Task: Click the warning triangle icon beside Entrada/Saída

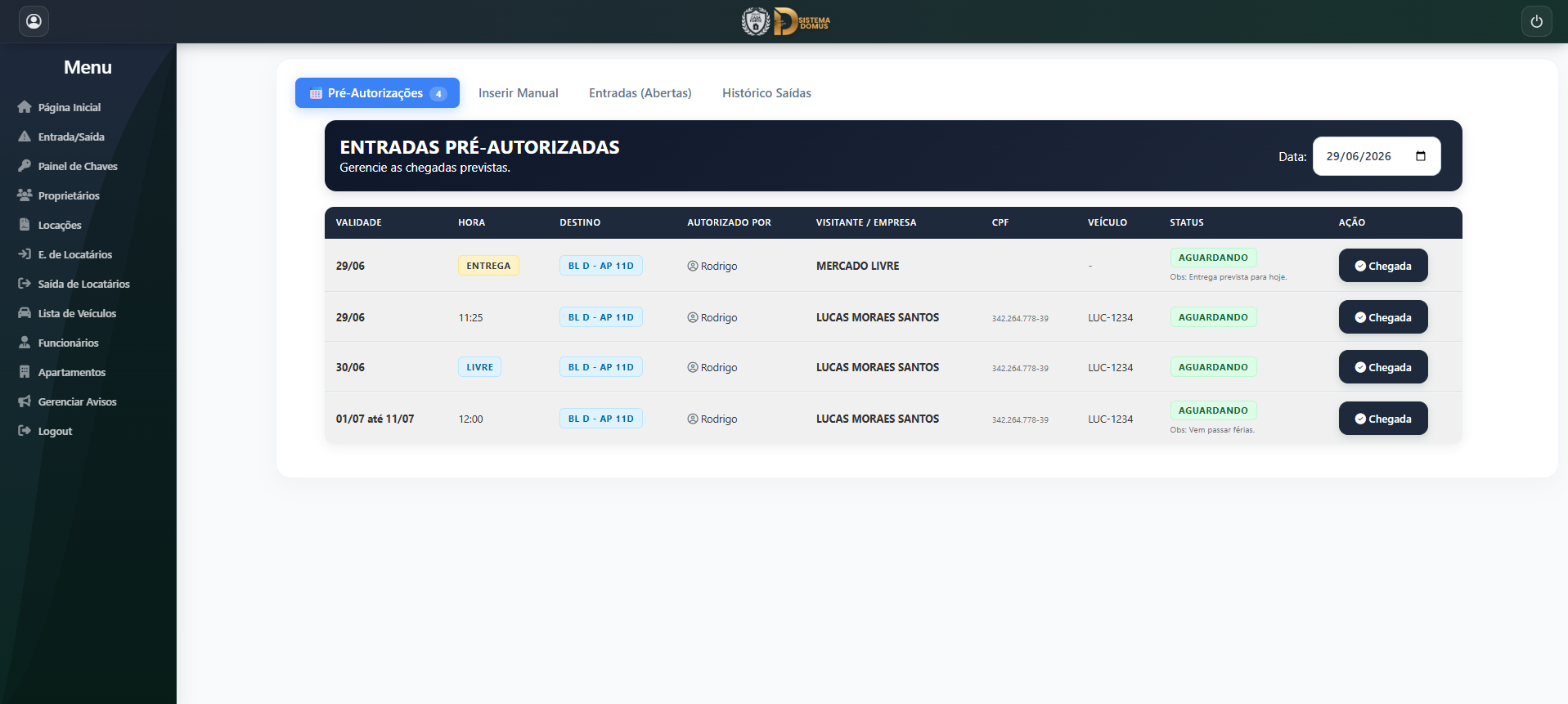Action: click(x=25, y=137)
